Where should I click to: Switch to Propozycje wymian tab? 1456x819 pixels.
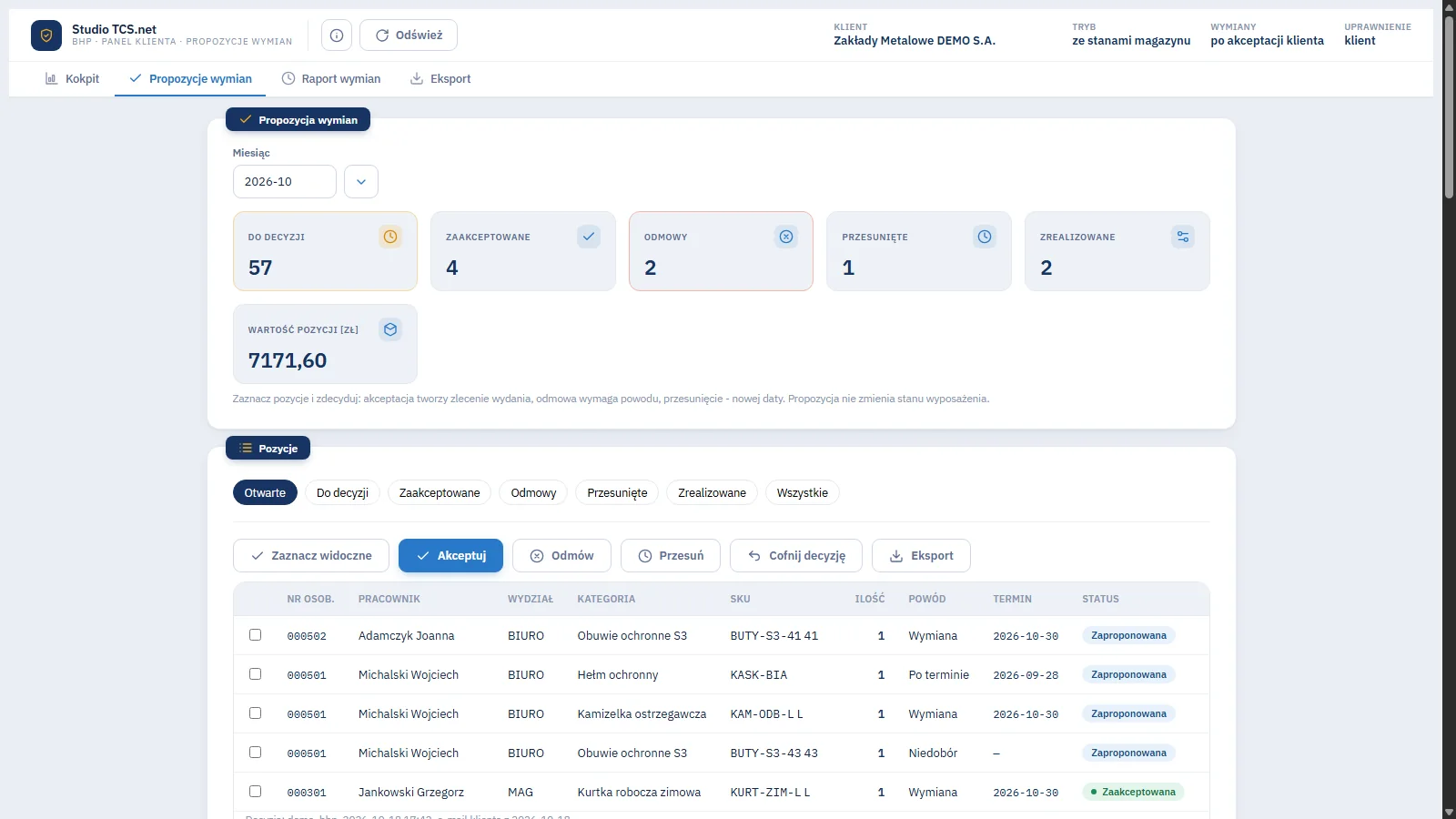(x=190, y=79)
